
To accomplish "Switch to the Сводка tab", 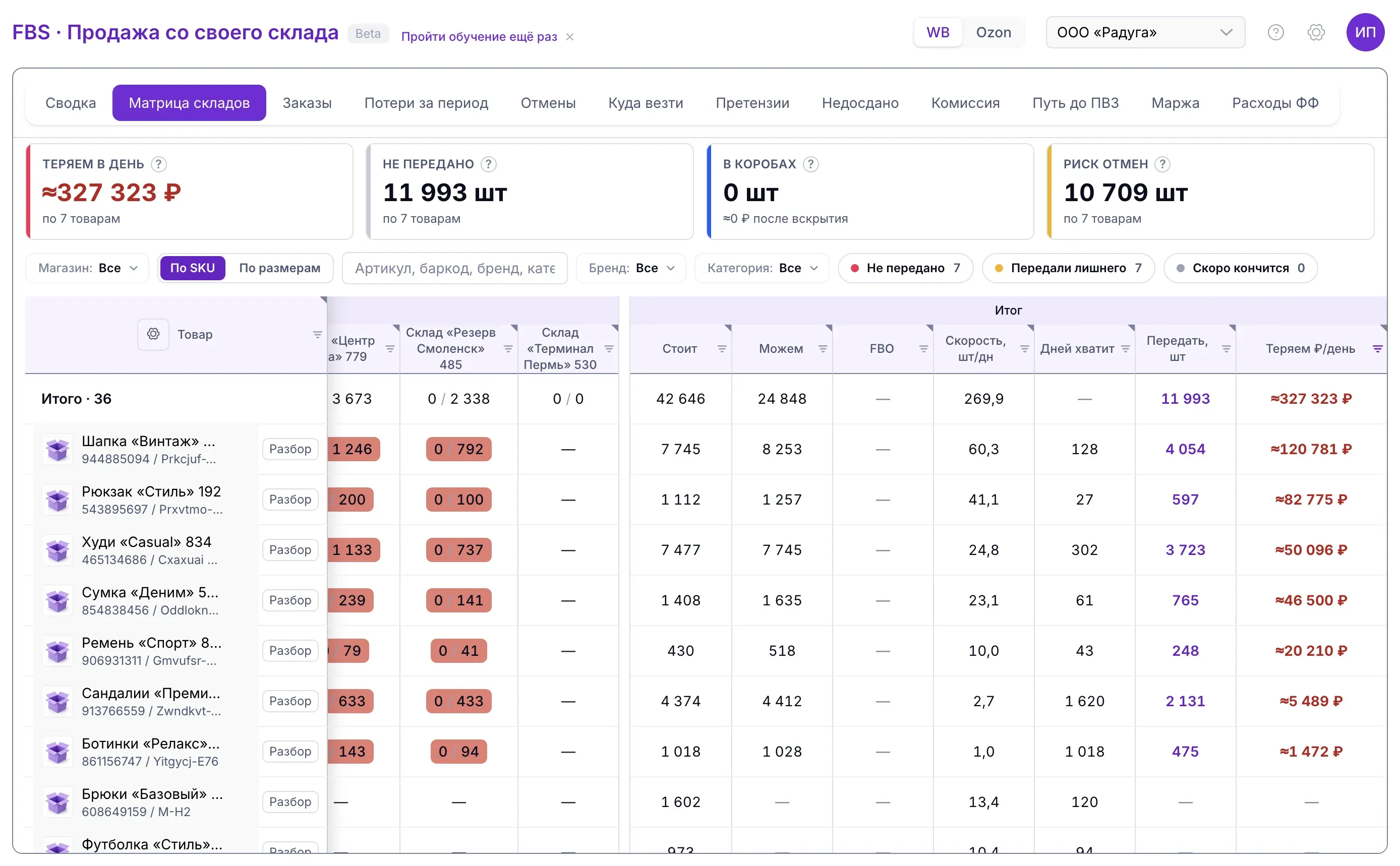I will click(x=71, y=103).
